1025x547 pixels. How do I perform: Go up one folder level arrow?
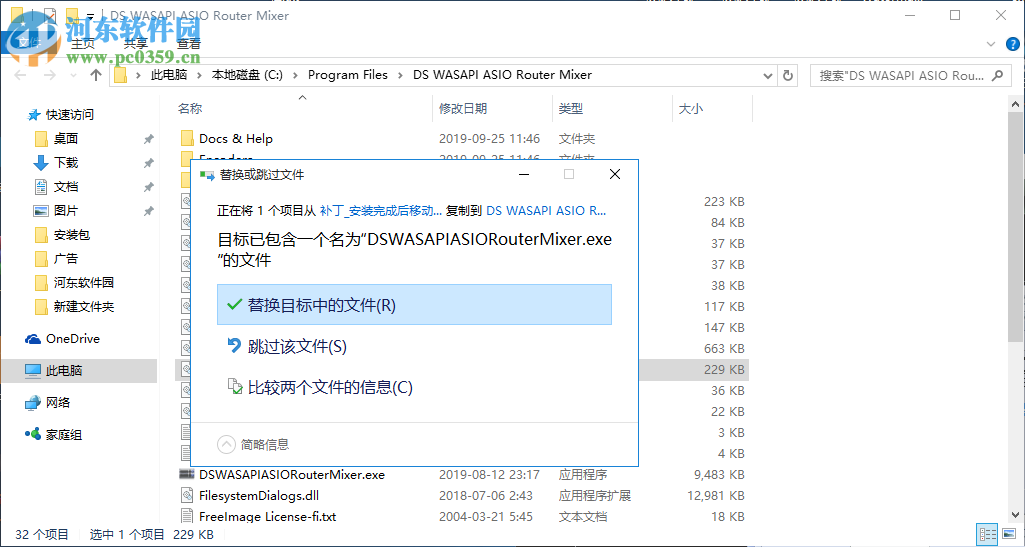[96, 75]
